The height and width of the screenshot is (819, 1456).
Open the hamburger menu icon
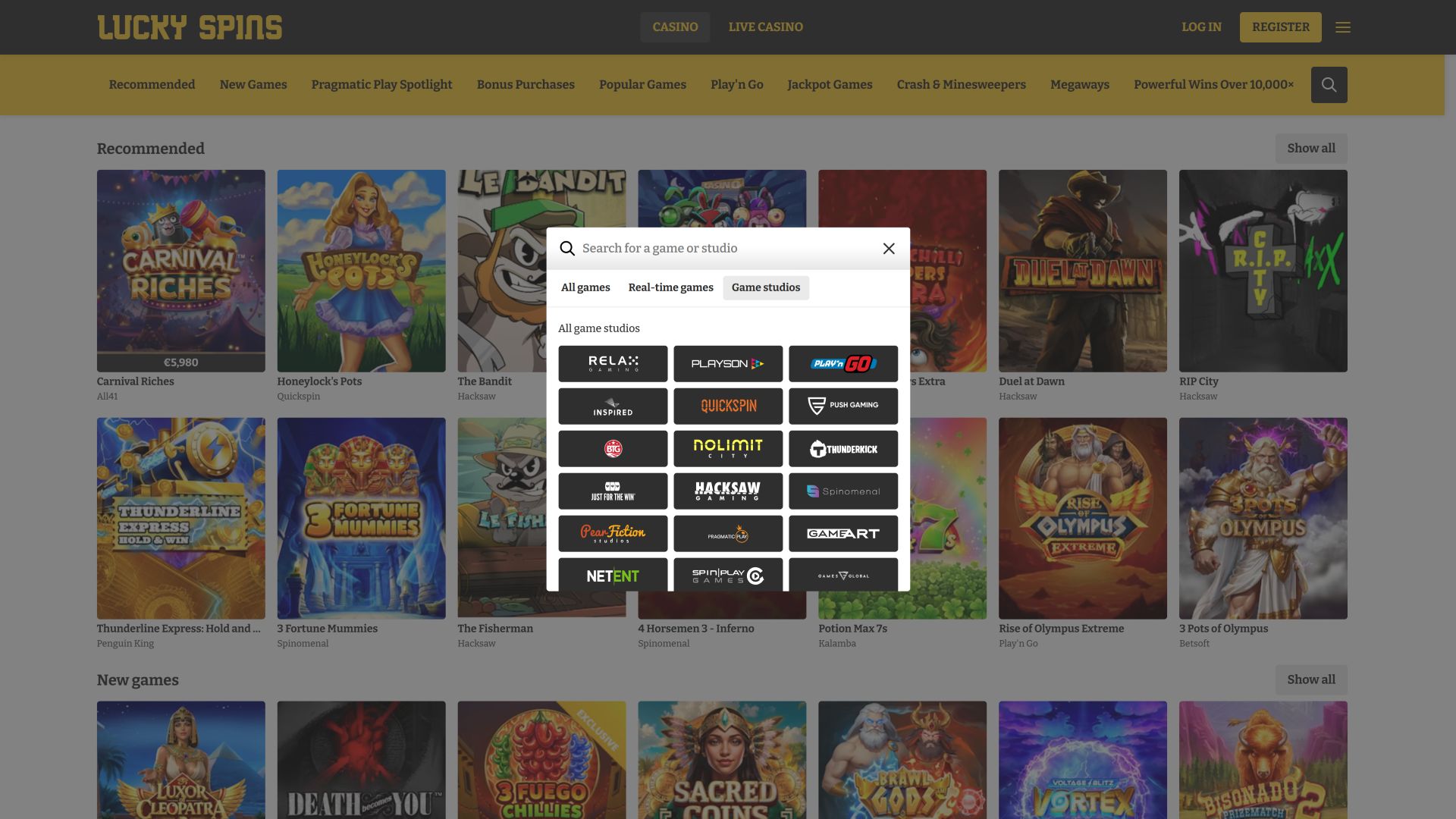1343,27
